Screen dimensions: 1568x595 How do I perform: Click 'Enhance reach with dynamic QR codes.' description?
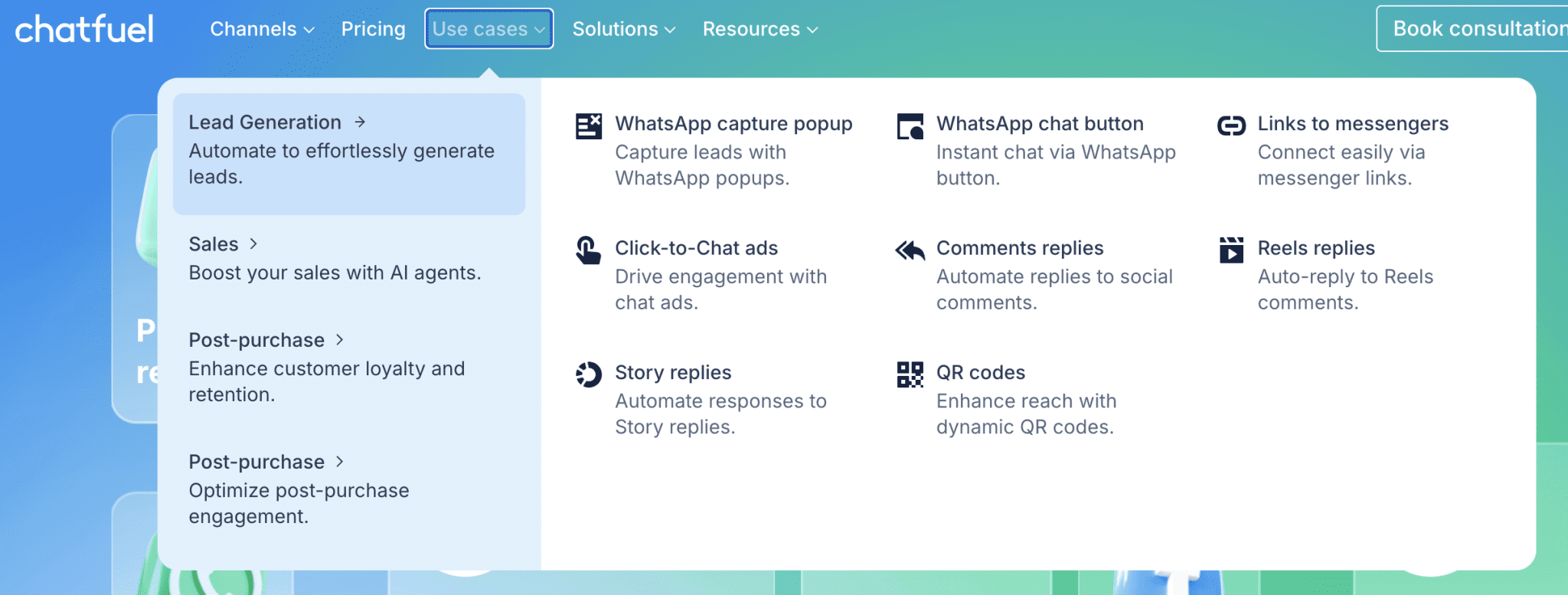(x=1026, y=414)
